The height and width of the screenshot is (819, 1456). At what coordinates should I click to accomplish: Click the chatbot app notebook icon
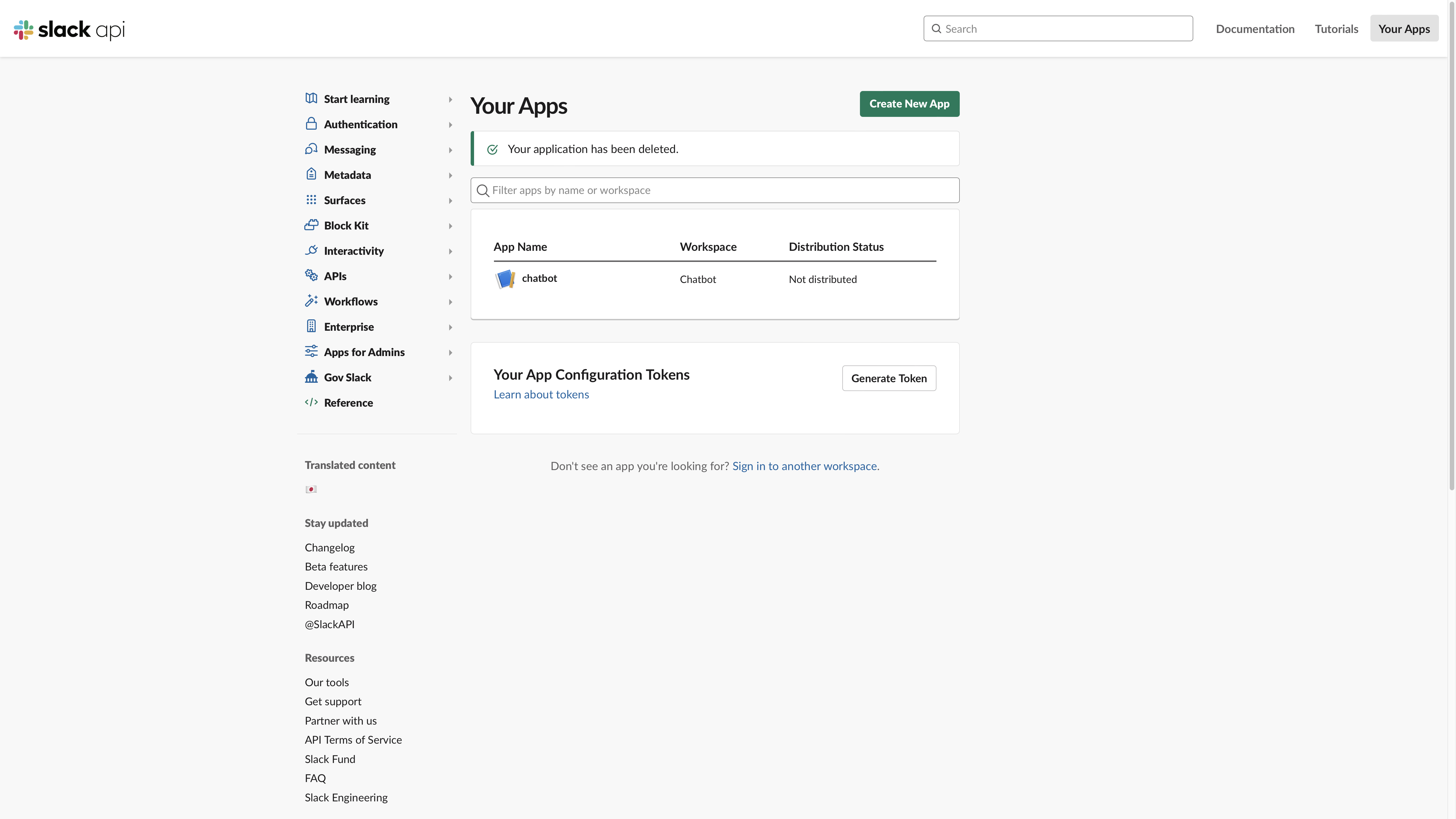[x=505, y=279]
